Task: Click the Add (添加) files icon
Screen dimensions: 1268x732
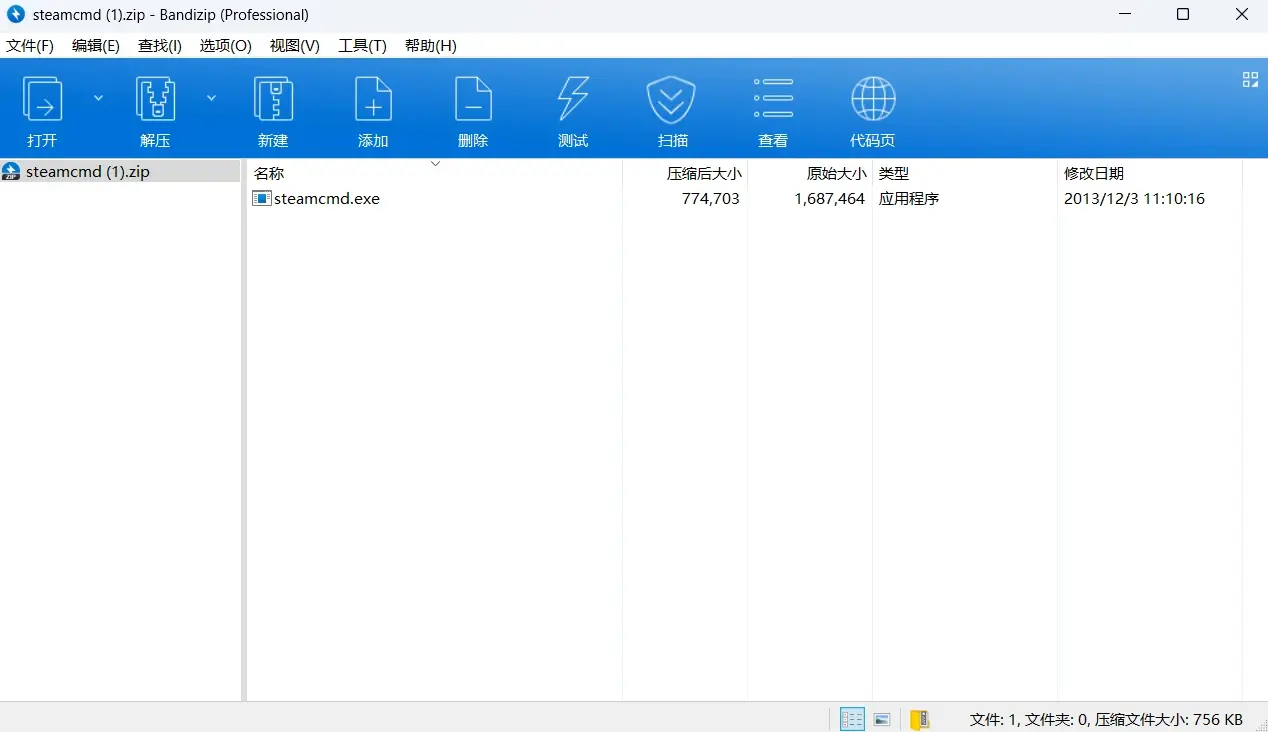Action: point(373,100)
